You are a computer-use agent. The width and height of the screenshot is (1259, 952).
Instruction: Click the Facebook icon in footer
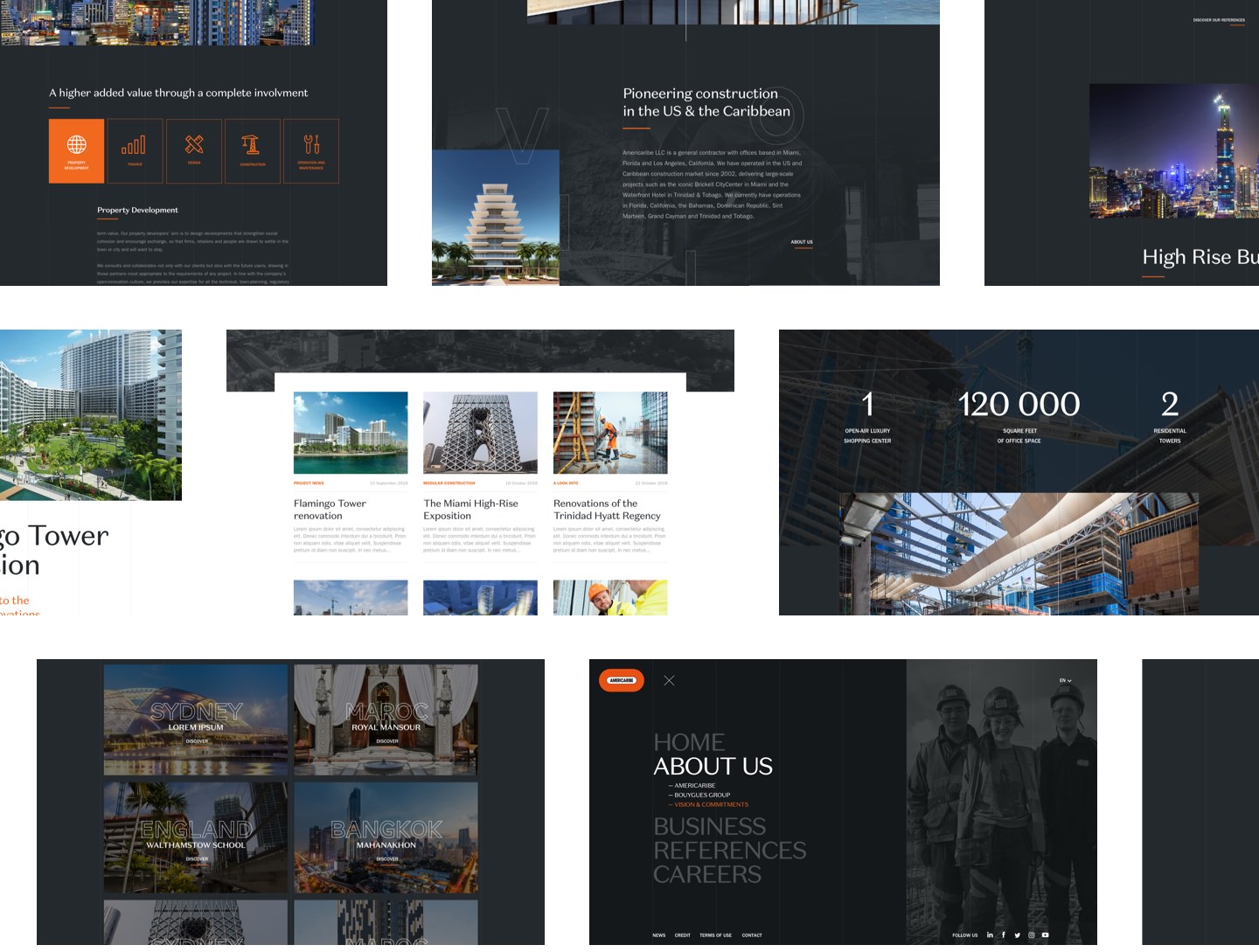click(1004, 935)
